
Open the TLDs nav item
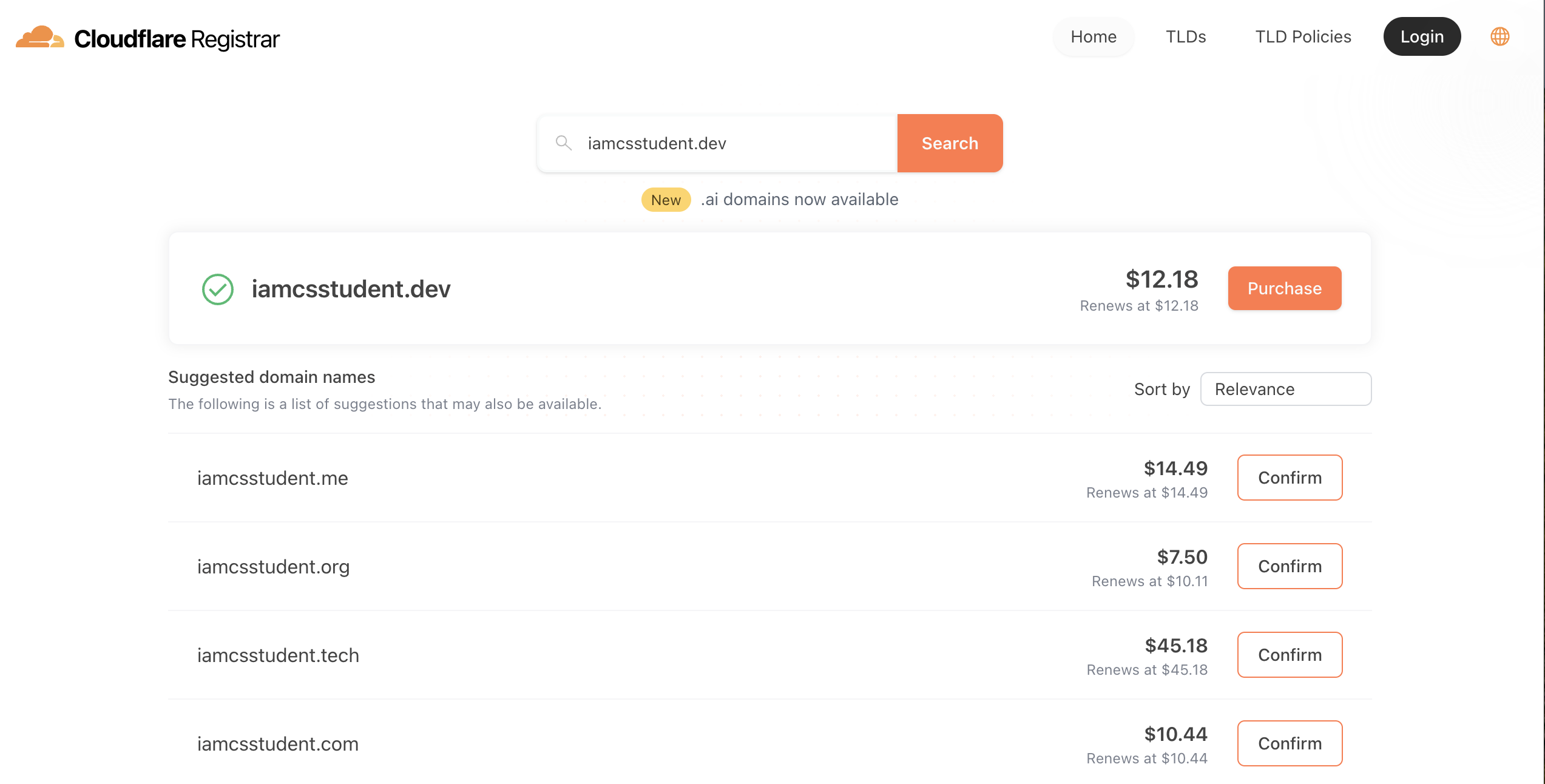pyautogui.click(x=1185, y=37)
